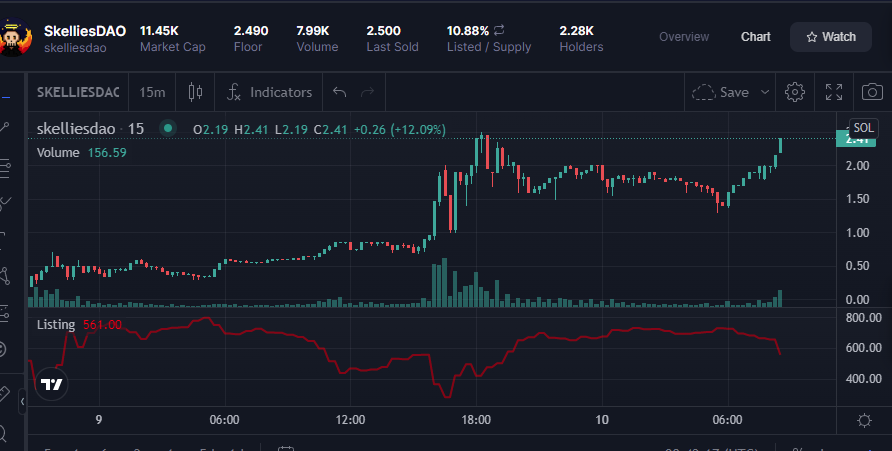The height and width of the screenshot is (451, 892).
Task: Open the candlestick chart type selector
Action: [x=195, y=92]
